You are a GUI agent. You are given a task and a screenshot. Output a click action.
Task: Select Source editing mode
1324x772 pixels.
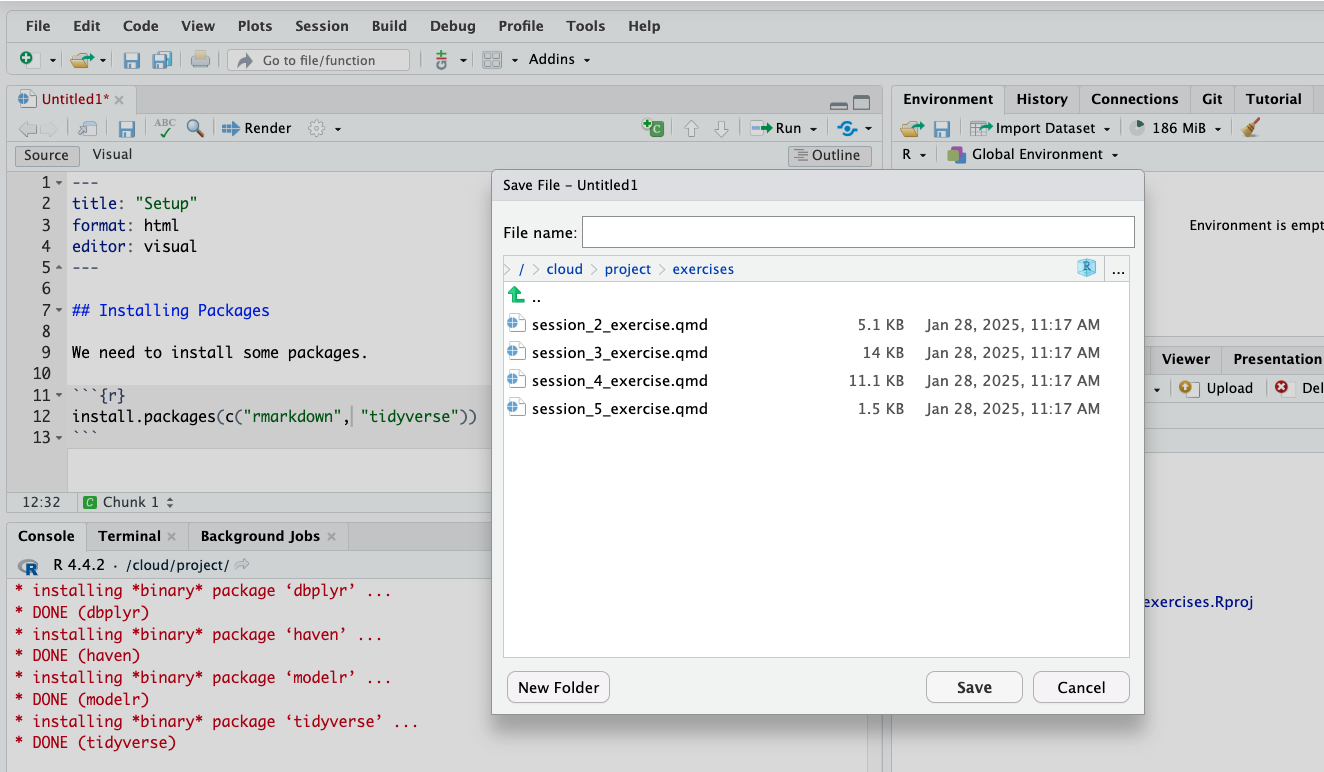point(46,155)
